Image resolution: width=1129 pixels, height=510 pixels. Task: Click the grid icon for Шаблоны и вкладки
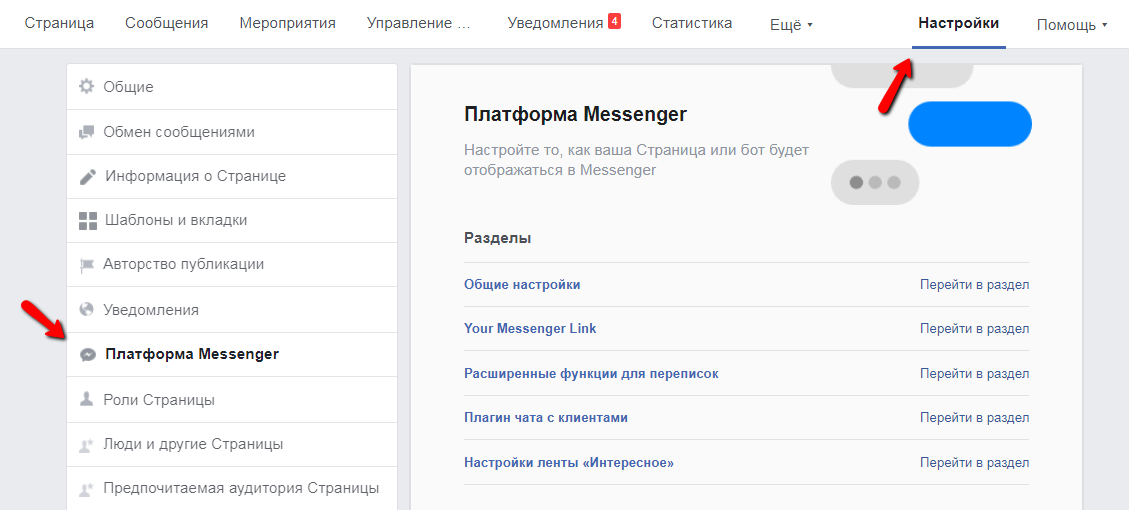pos(87,220)
